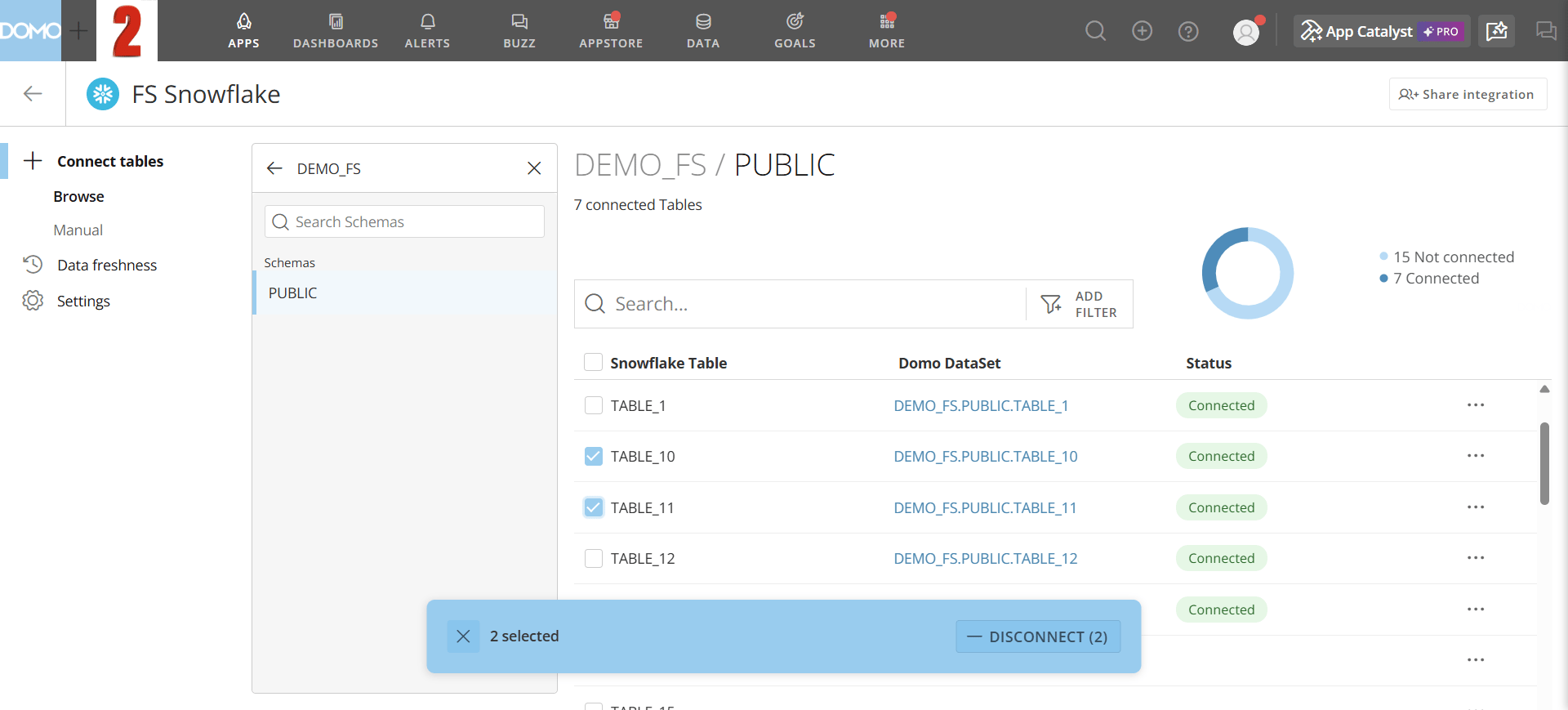Open the user profile avatar
The height and width of the screenshot is (710, 1568).
click(x=1246, y=32)
